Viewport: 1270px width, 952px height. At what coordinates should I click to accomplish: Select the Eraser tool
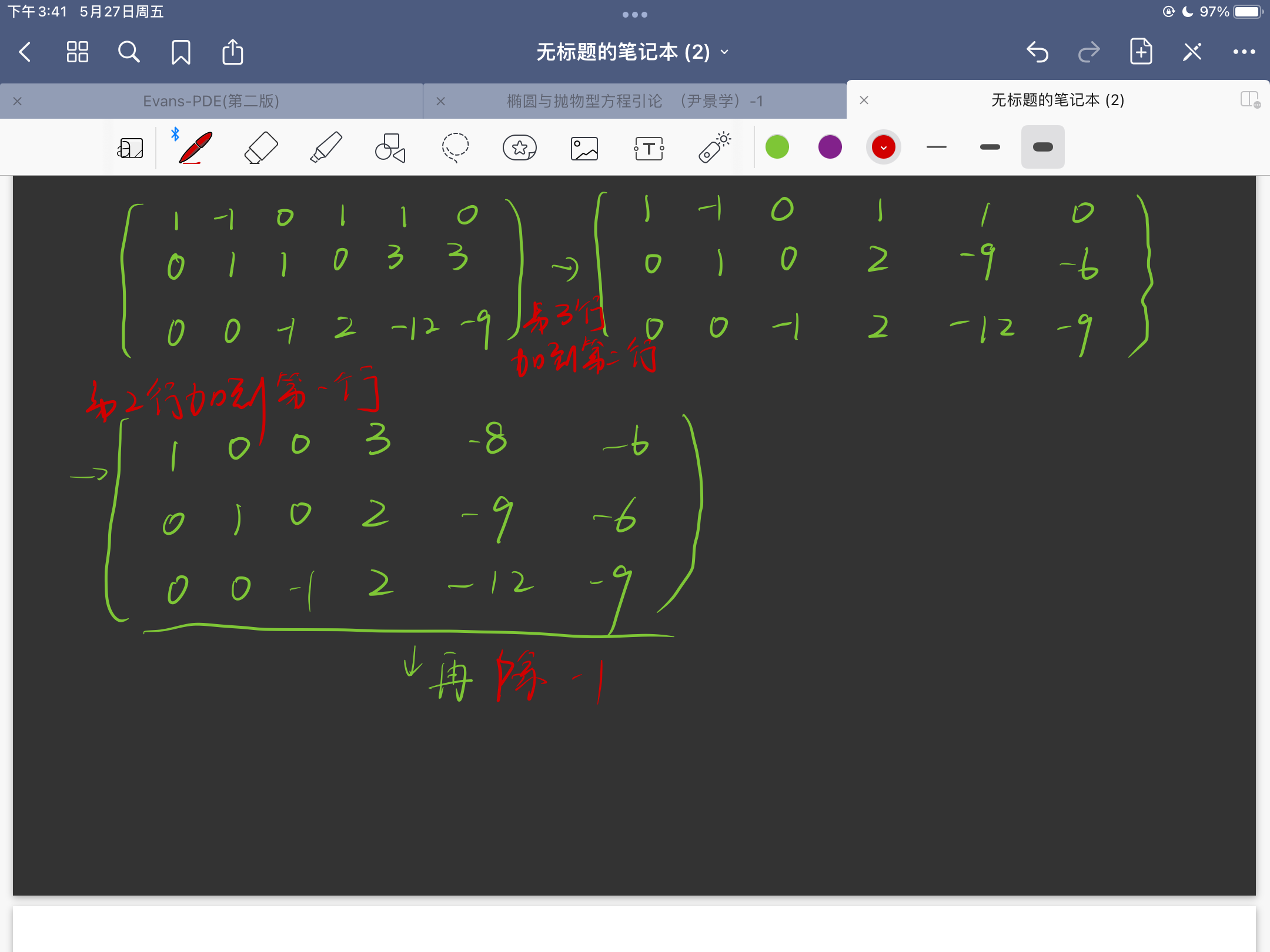260,147
